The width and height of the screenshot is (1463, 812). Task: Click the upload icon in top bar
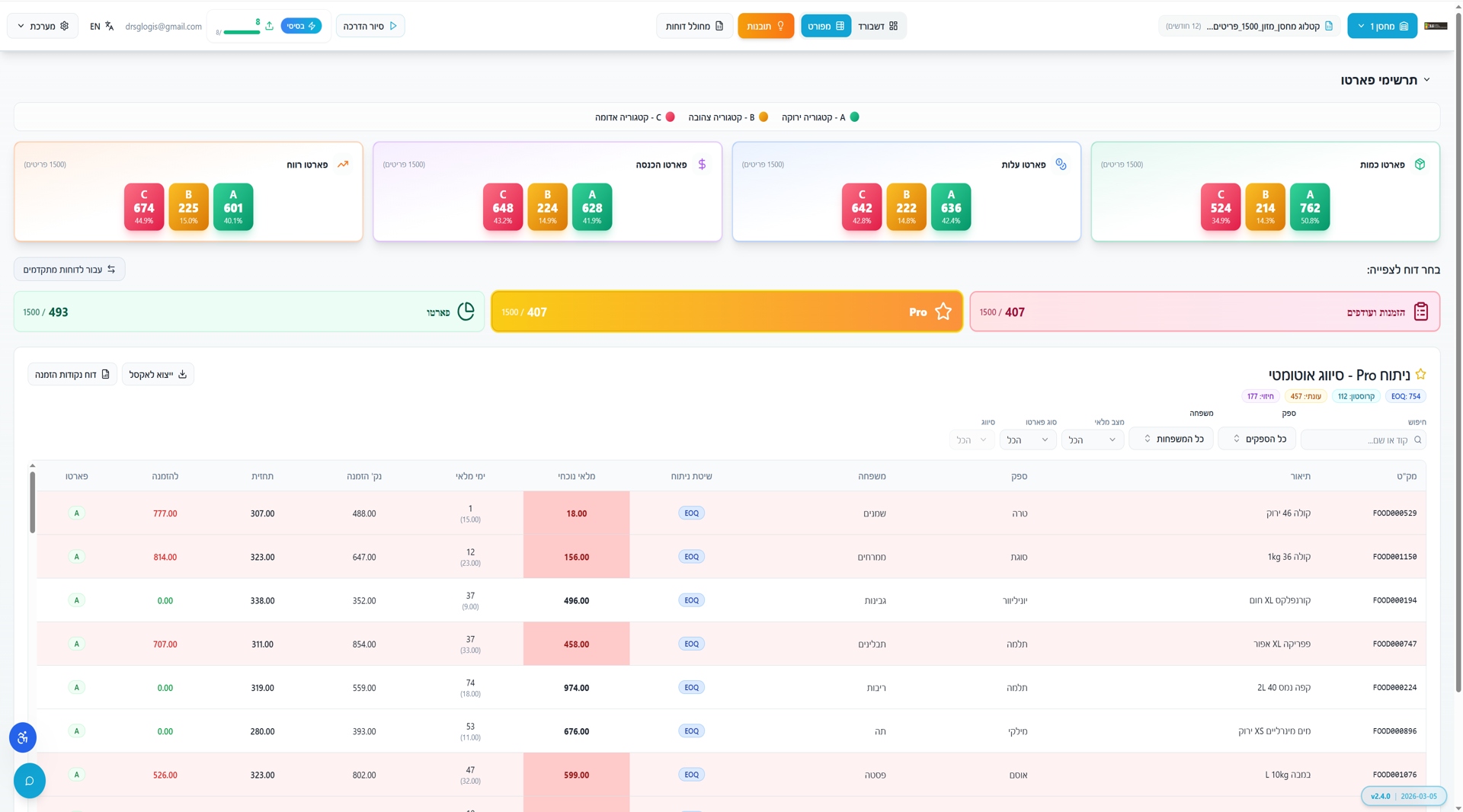(269, 26)
